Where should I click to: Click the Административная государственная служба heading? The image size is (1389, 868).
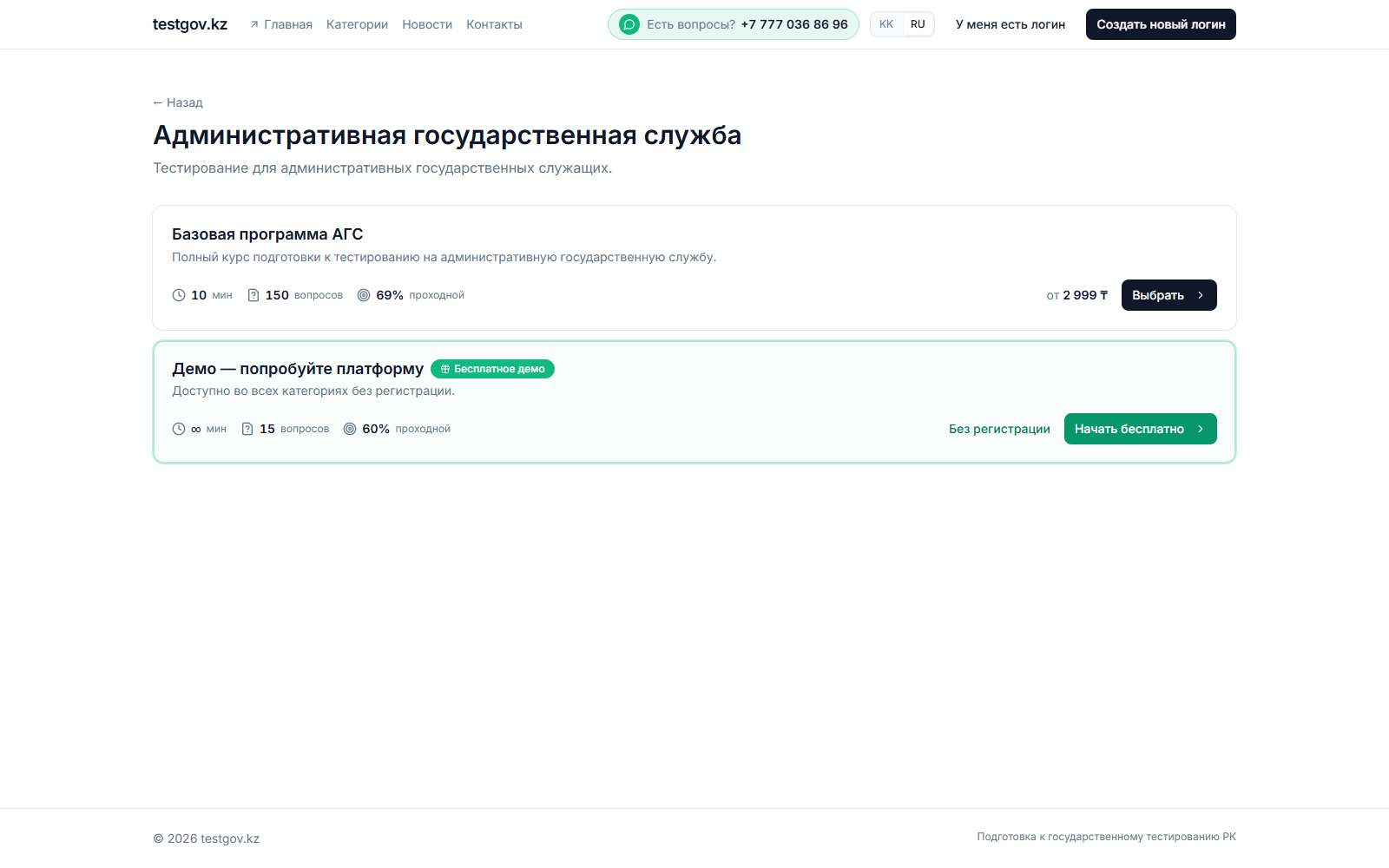[447, 135]
